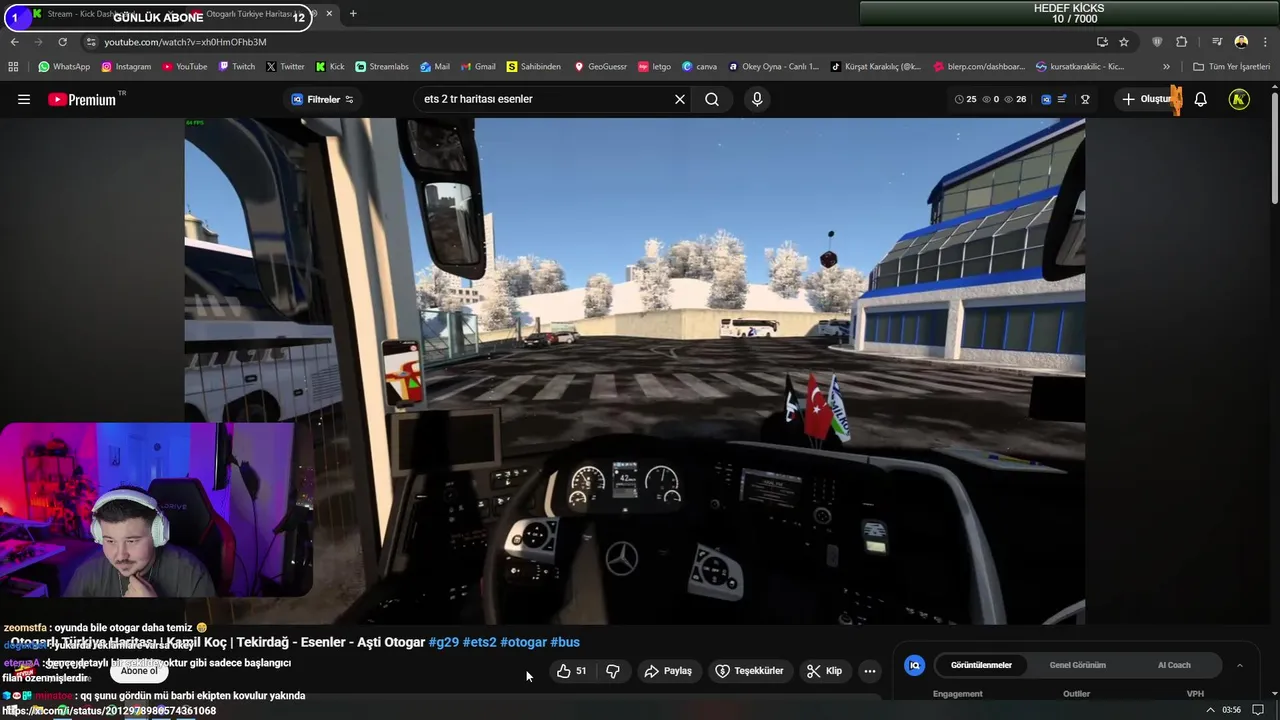Open the media control icon in Chrome toolbar

[x=1217, y=42]
